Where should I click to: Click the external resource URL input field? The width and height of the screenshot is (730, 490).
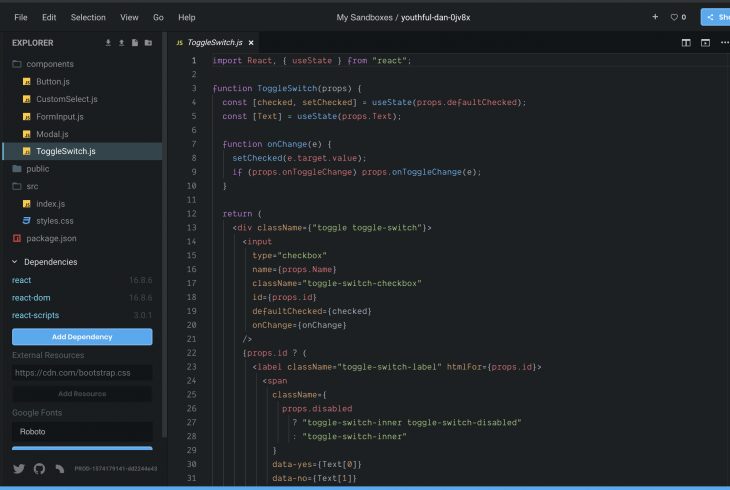click(x=82, y=373)
